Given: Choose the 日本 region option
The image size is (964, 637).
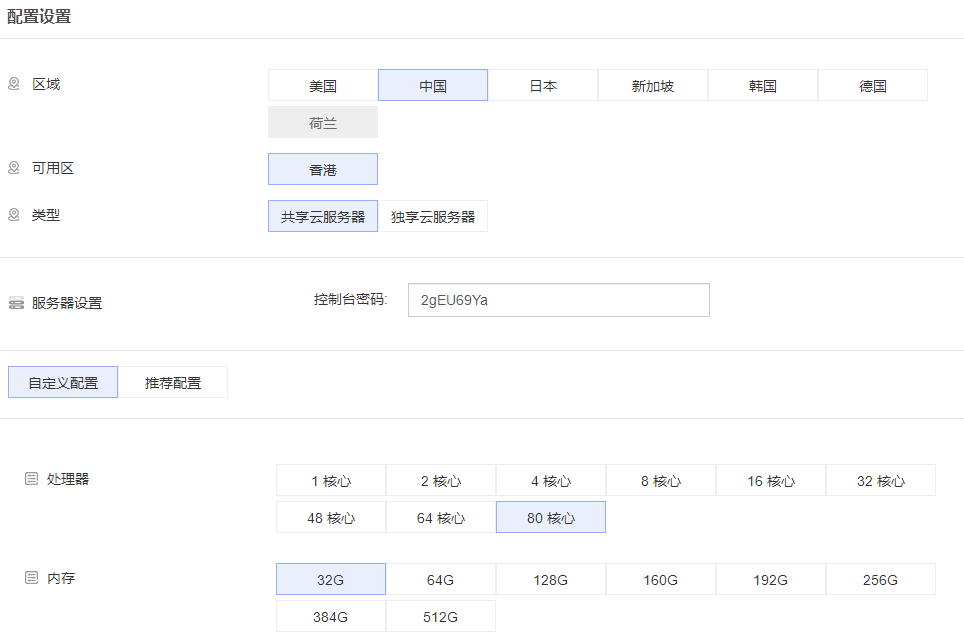Looking at the screenshot, I should point(543,86).
